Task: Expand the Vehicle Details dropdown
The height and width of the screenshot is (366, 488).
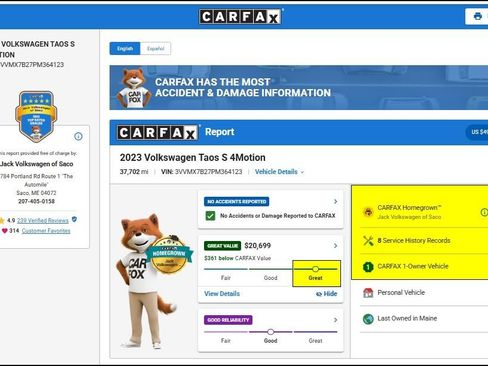Action: tap(279, 172)
